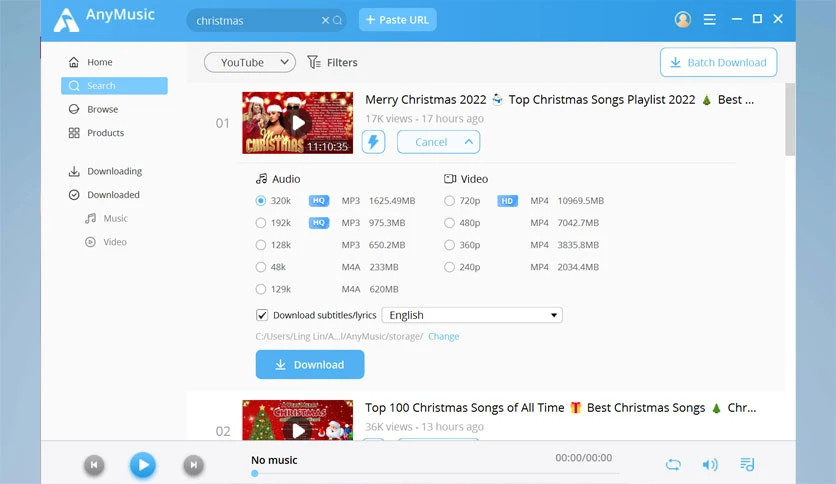Toggle the repeat loop mode icon
The height and width of the screenshot is (484, 836).
point(673,465)
